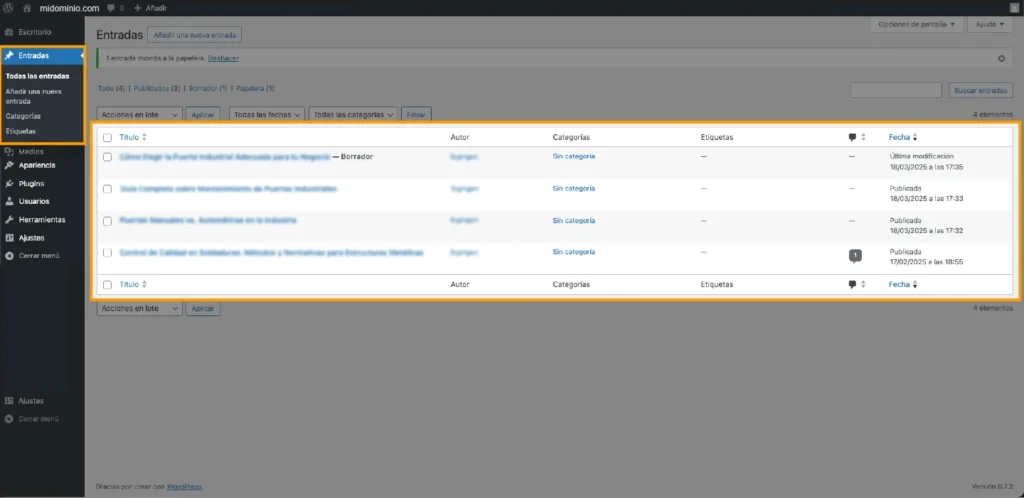Click the Aplicar button below the table

point(203,308)
